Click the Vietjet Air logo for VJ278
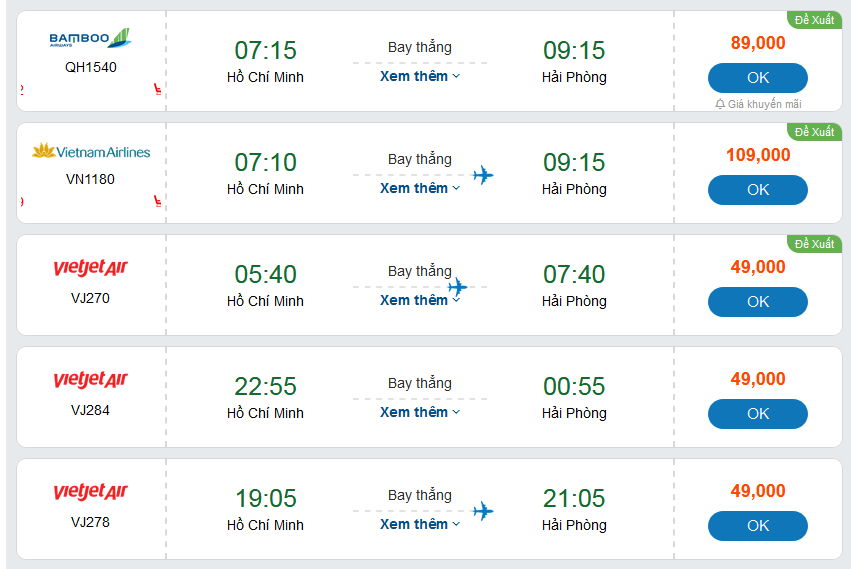This screenshot has width=851, height=569. pos(90,492)
